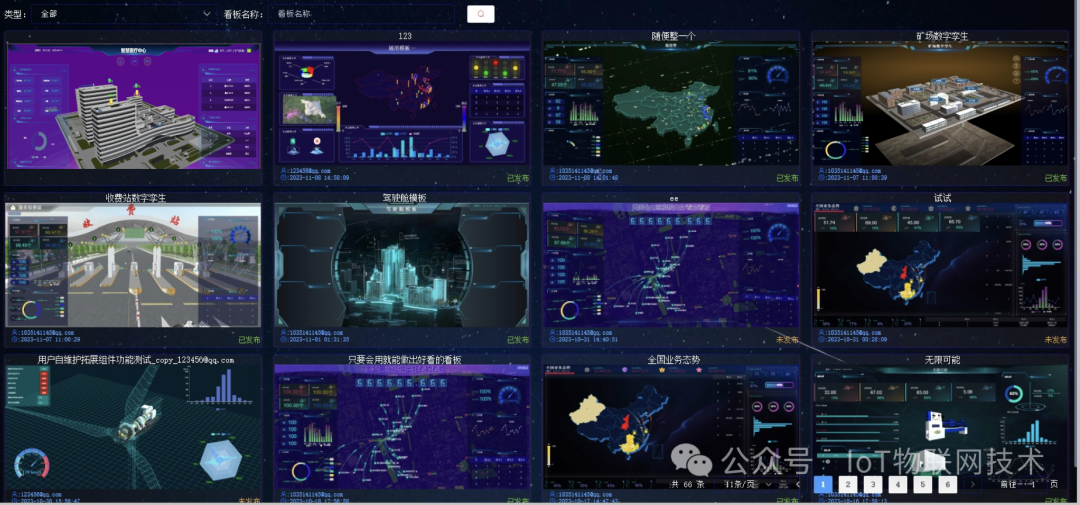Click the 试试 card title
Image resolution: width=1080 pixels, height=505 pixels.
(942, 198)
